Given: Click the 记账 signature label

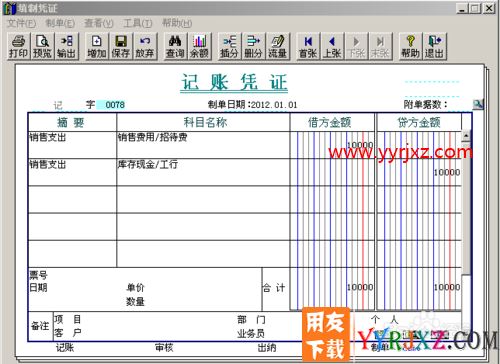Looking at the screenshot, I should (x=65, y=348).
